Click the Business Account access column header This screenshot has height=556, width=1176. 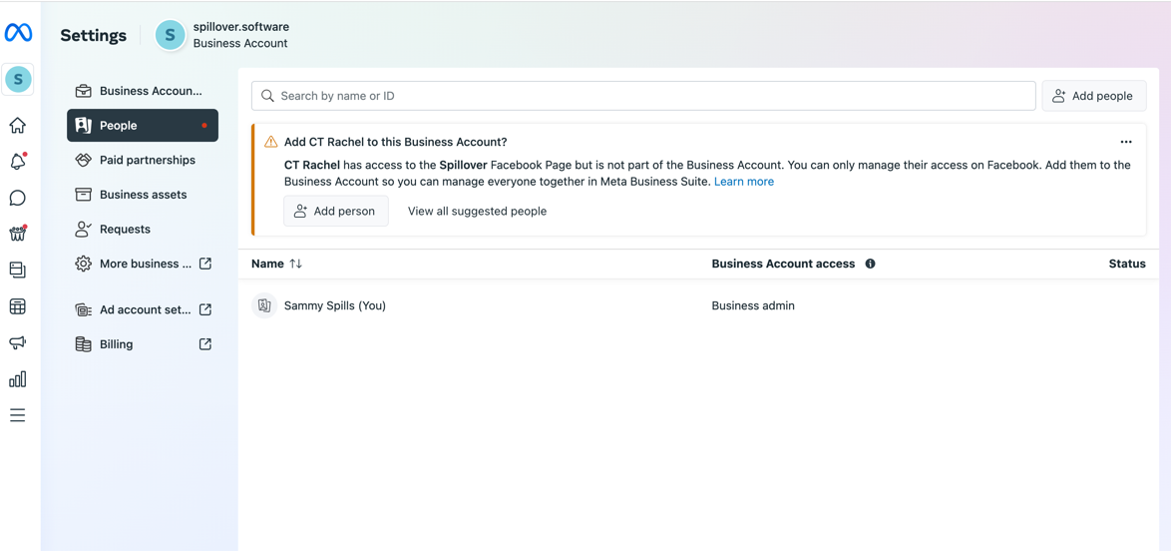pos(783,263)
